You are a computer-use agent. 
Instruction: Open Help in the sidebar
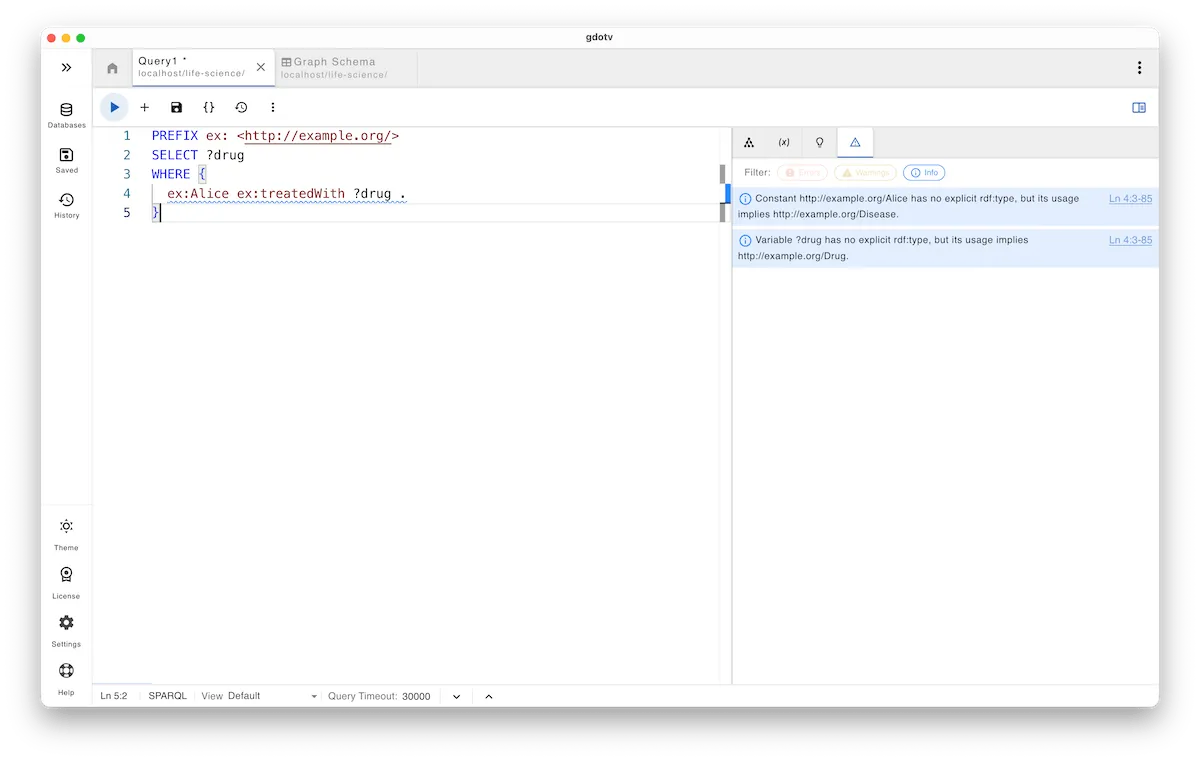coord(66,678)
